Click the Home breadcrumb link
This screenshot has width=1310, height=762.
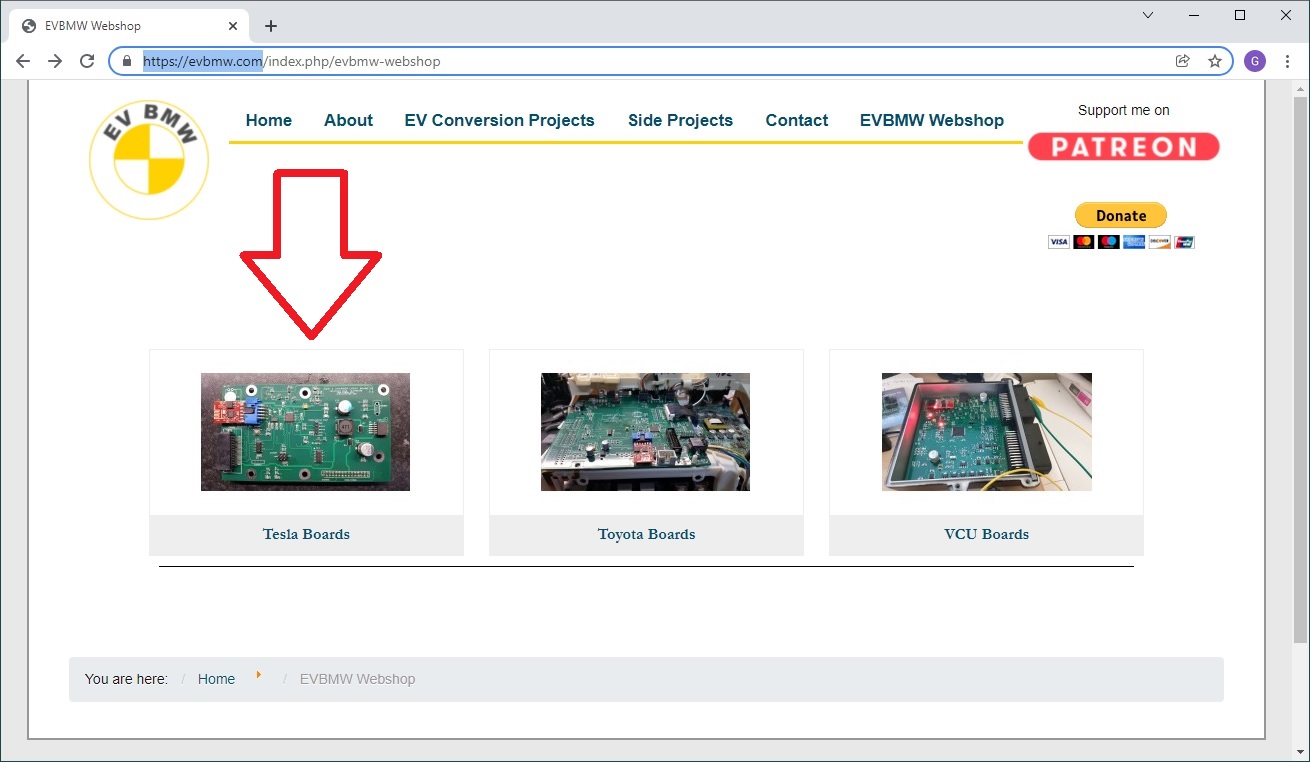(x=216, y=679)
